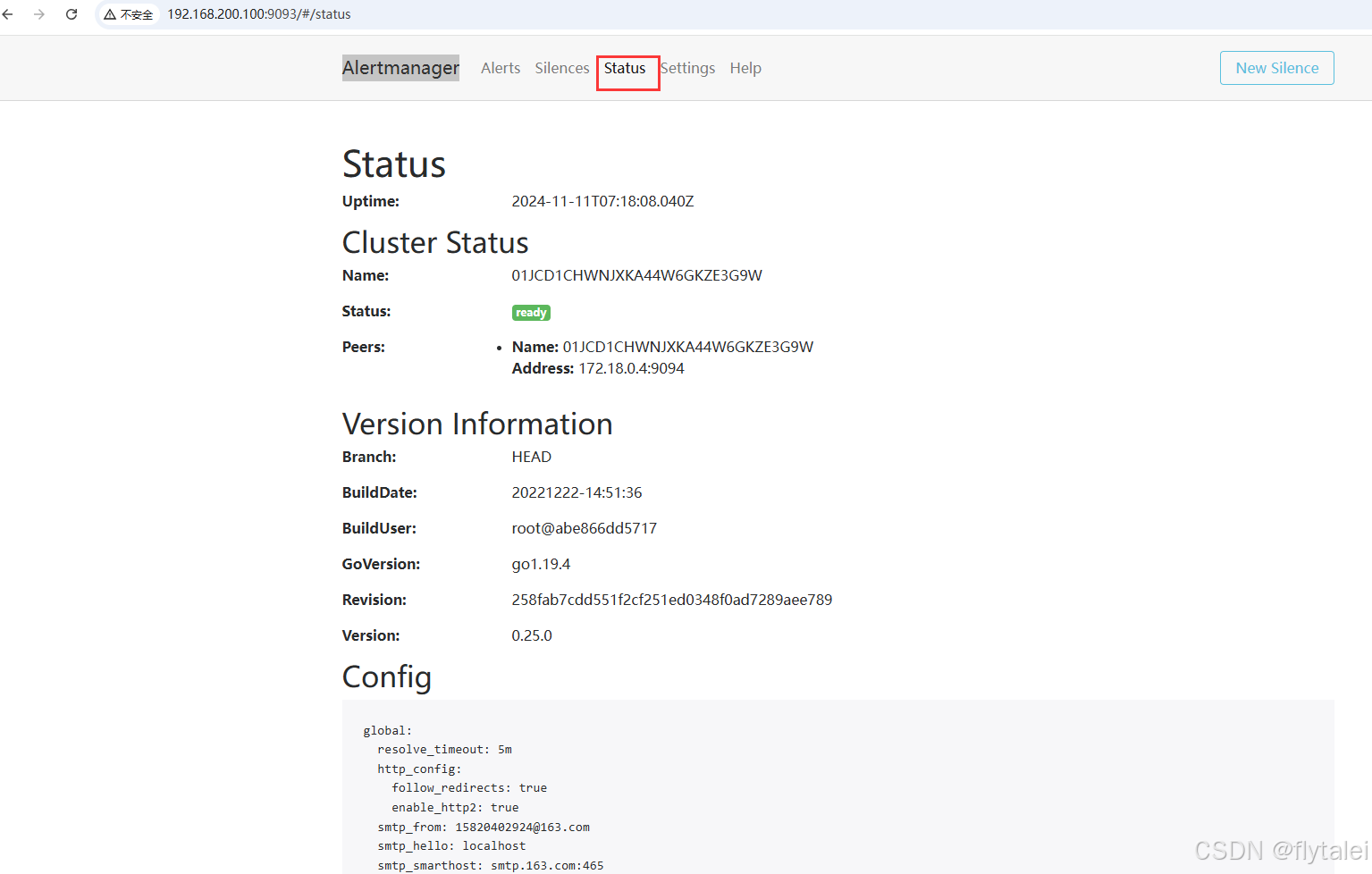This screenshot has width=1372, height=874.
Task: Click the green ready status badge
Action: pyautogui.click(x=531, y=313)
